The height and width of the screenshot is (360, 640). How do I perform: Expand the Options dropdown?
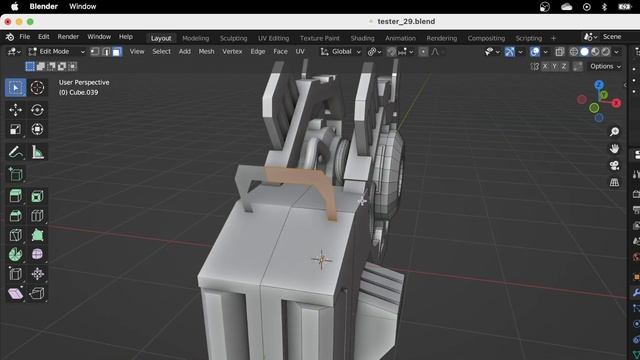[606, 66]
